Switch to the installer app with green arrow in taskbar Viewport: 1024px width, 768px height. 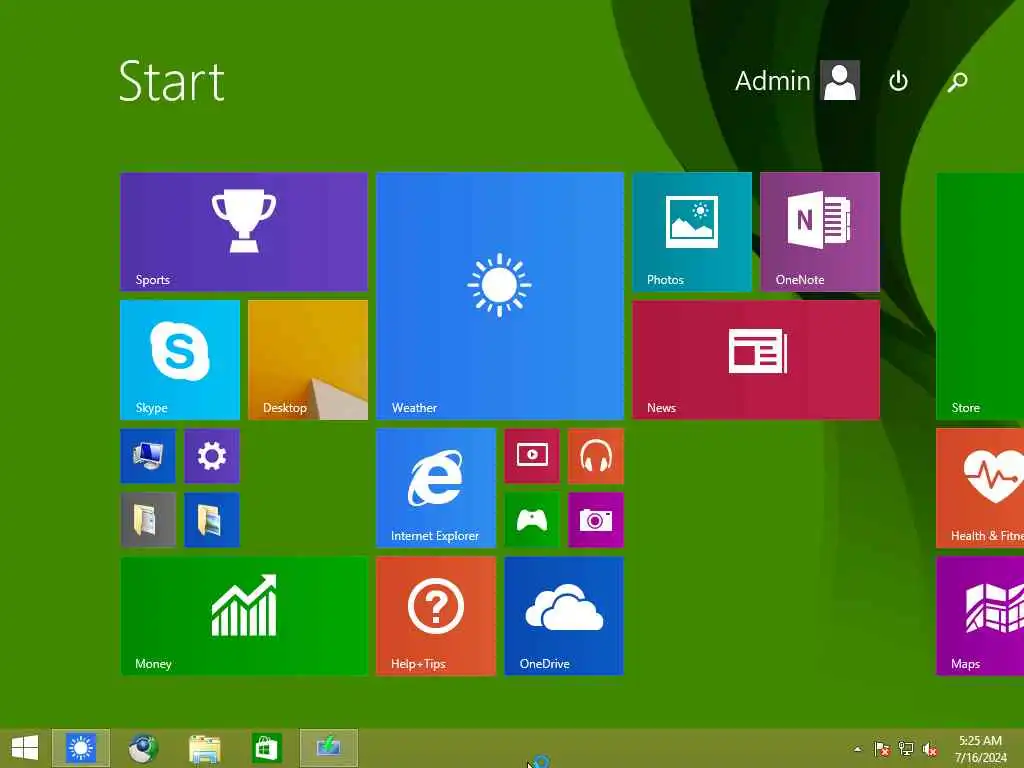328,748
